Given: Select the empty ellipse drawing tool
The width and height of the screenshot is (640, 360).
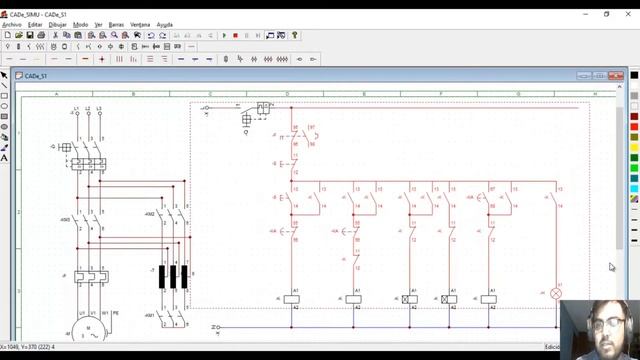Looking at the screenshot, I should (x=4, y=106).
